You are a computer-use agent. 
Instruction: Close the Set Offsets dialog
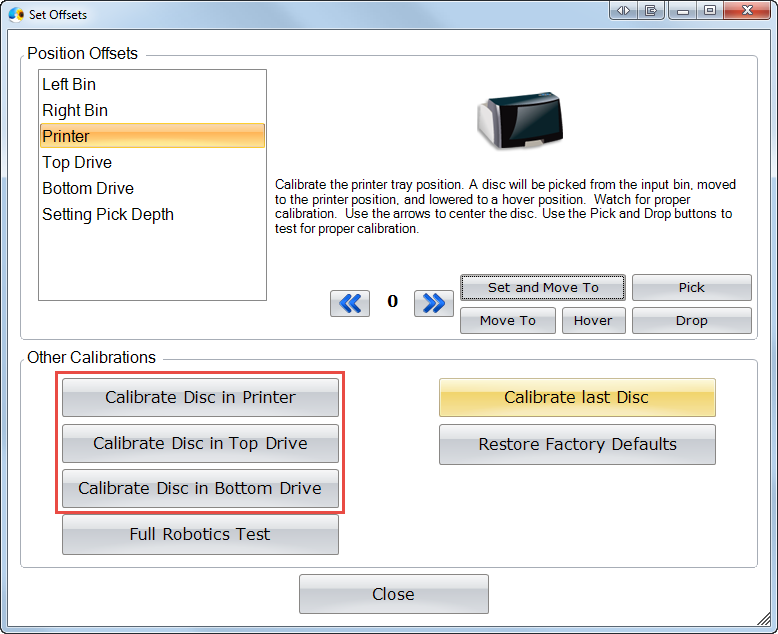pos(393,594)
